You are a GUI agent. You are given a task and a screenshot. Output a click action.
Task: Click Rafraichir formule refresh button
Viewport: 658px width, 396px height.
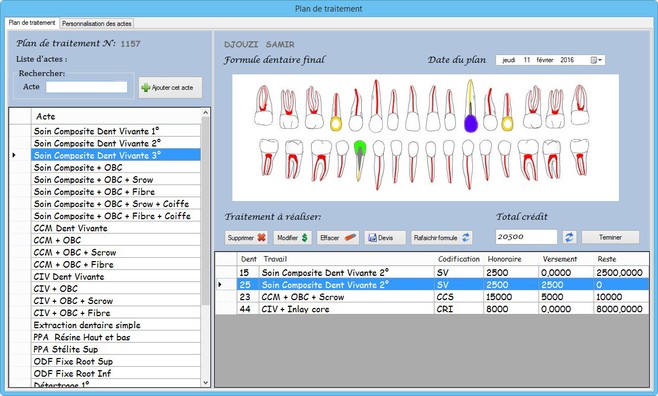pyautogui.click(x=441, y=238)
